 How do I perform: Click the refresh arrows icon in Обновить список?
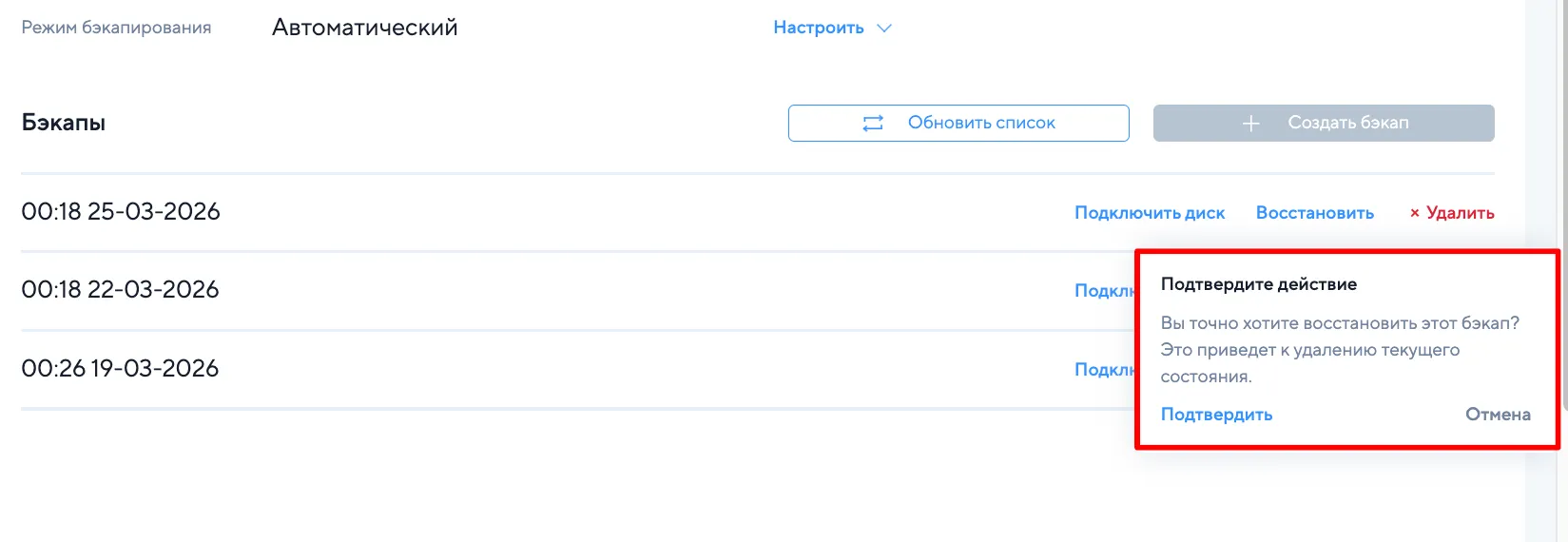point(873,124)
